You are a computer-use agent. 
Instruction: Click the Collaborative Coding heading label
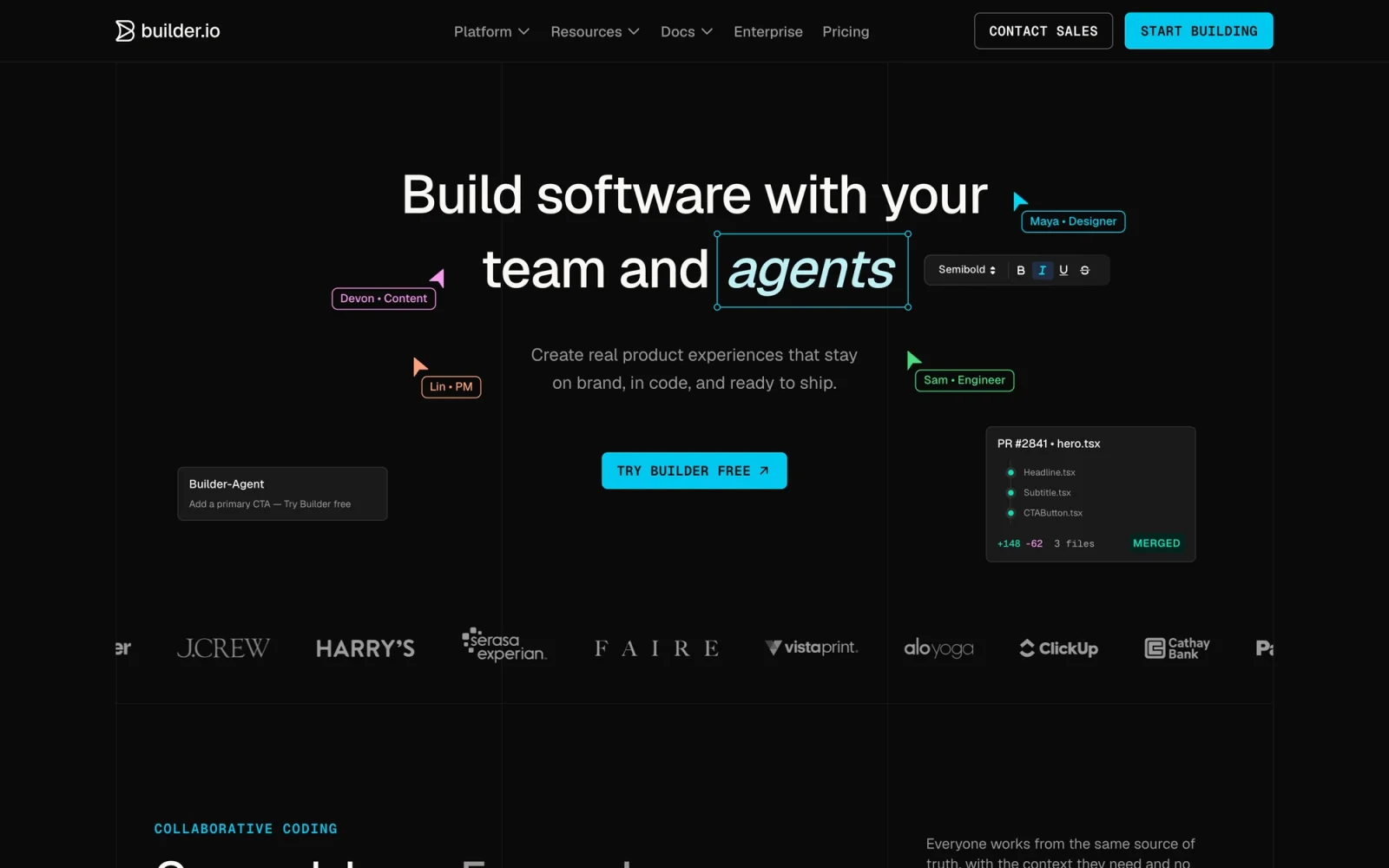coord(246,829)
